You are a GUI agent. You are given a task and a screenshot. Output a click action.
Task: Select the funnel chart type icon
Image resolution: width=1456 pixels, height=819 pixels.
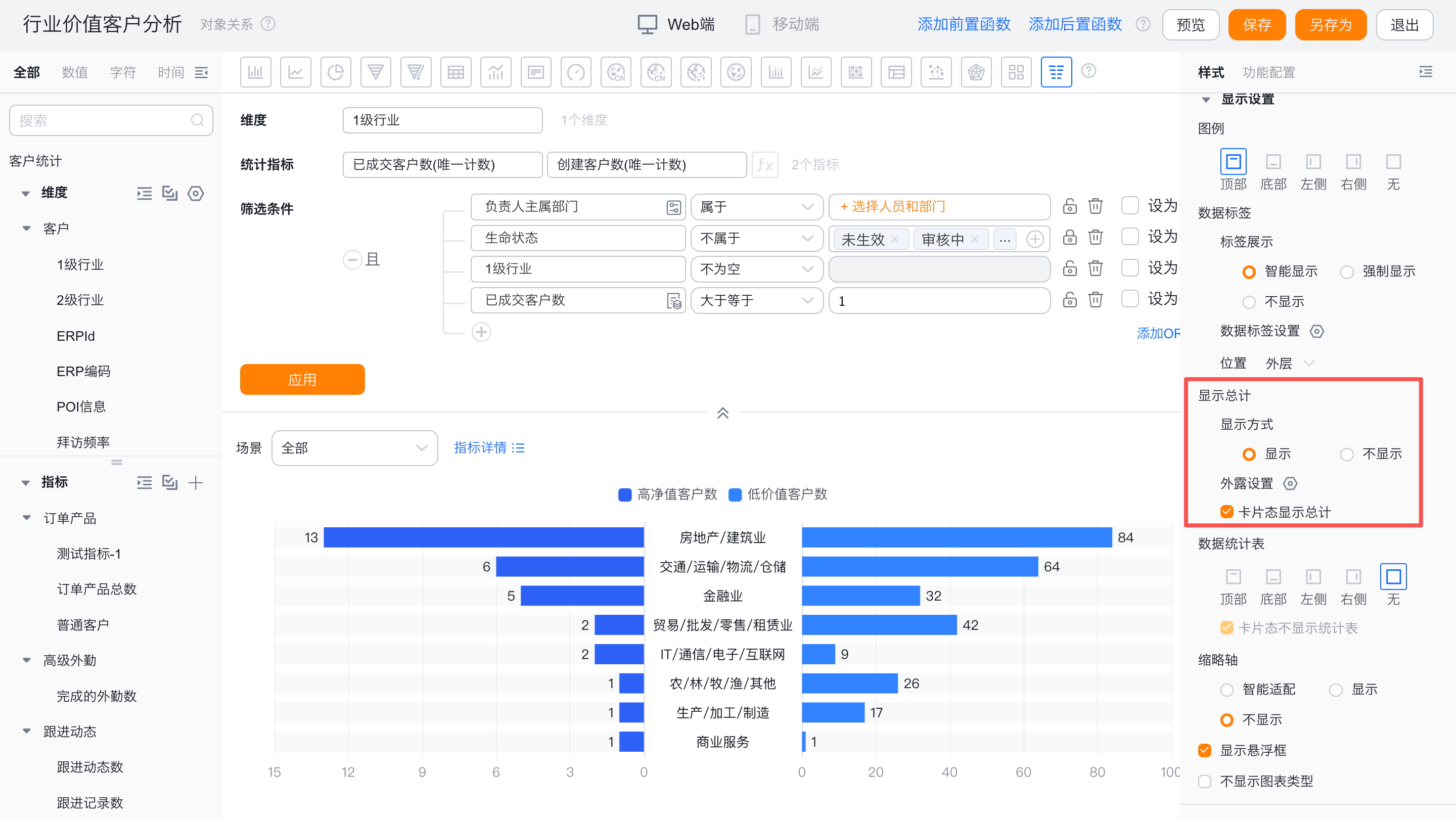[x=375, y=72]
